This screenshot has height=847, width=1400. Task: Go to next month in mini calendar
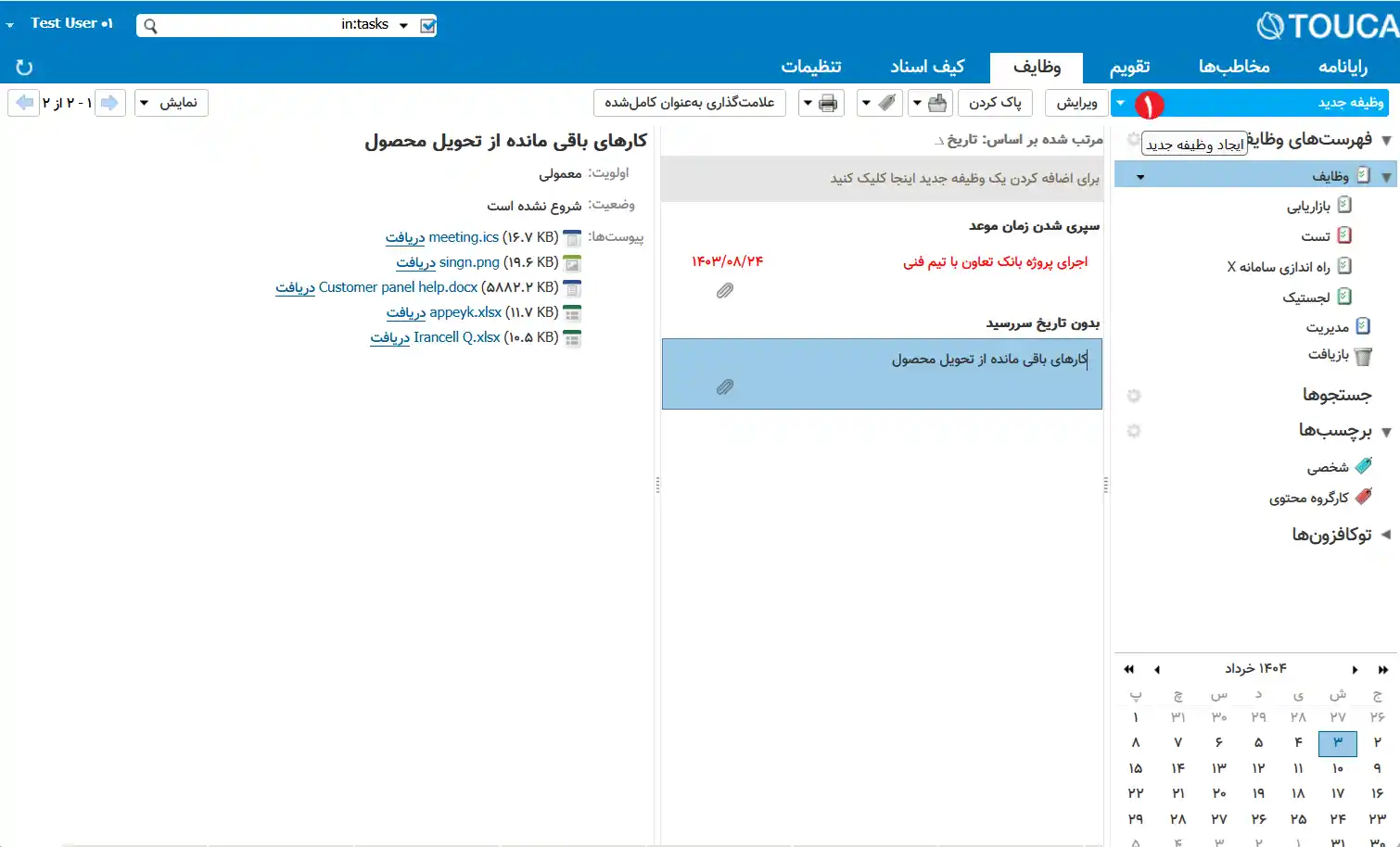click(x=1355, y=669)
